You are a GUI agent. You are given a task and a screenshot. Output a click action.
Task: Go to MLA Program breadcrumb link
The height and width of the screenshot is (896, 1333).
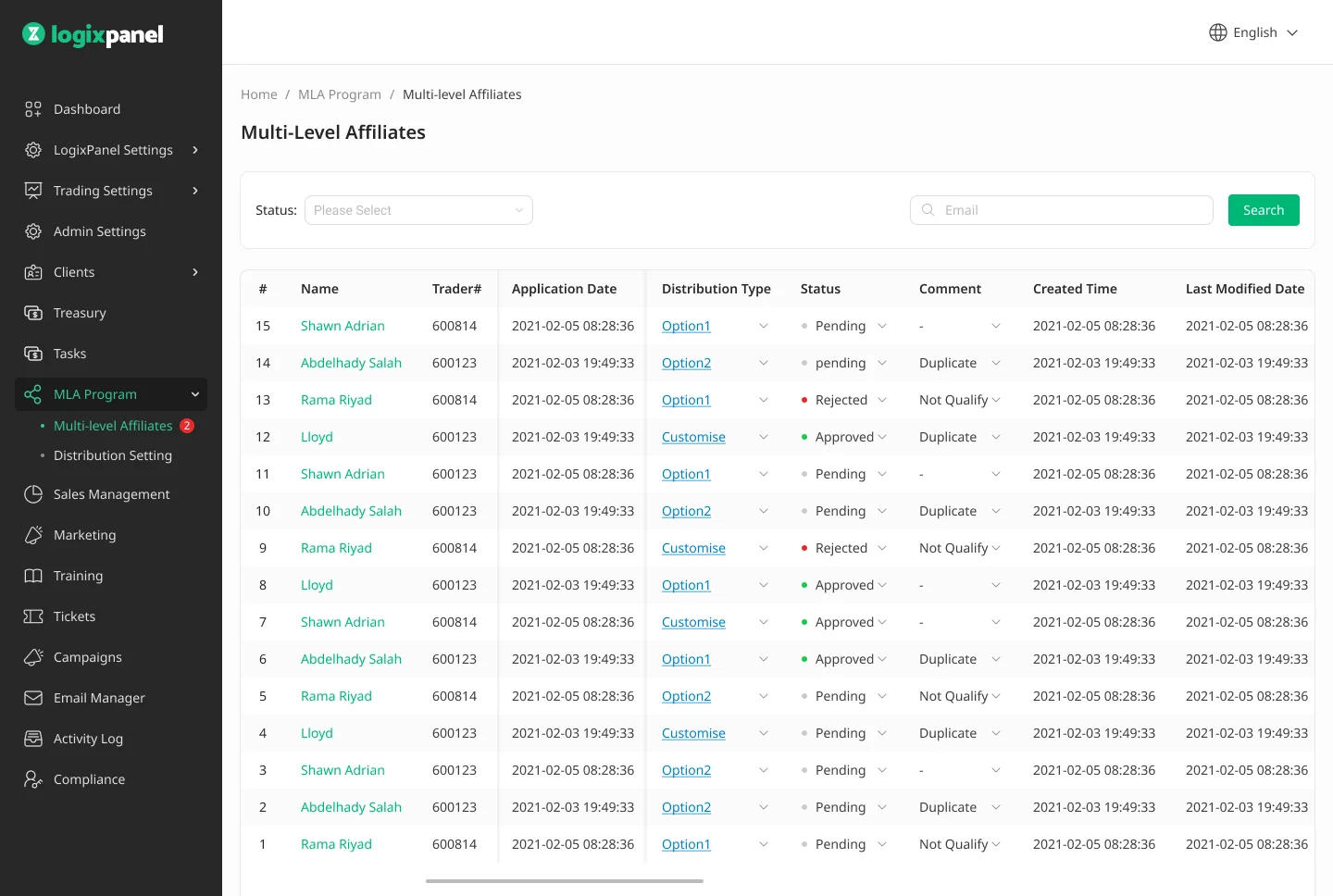(x=340, y=94)
